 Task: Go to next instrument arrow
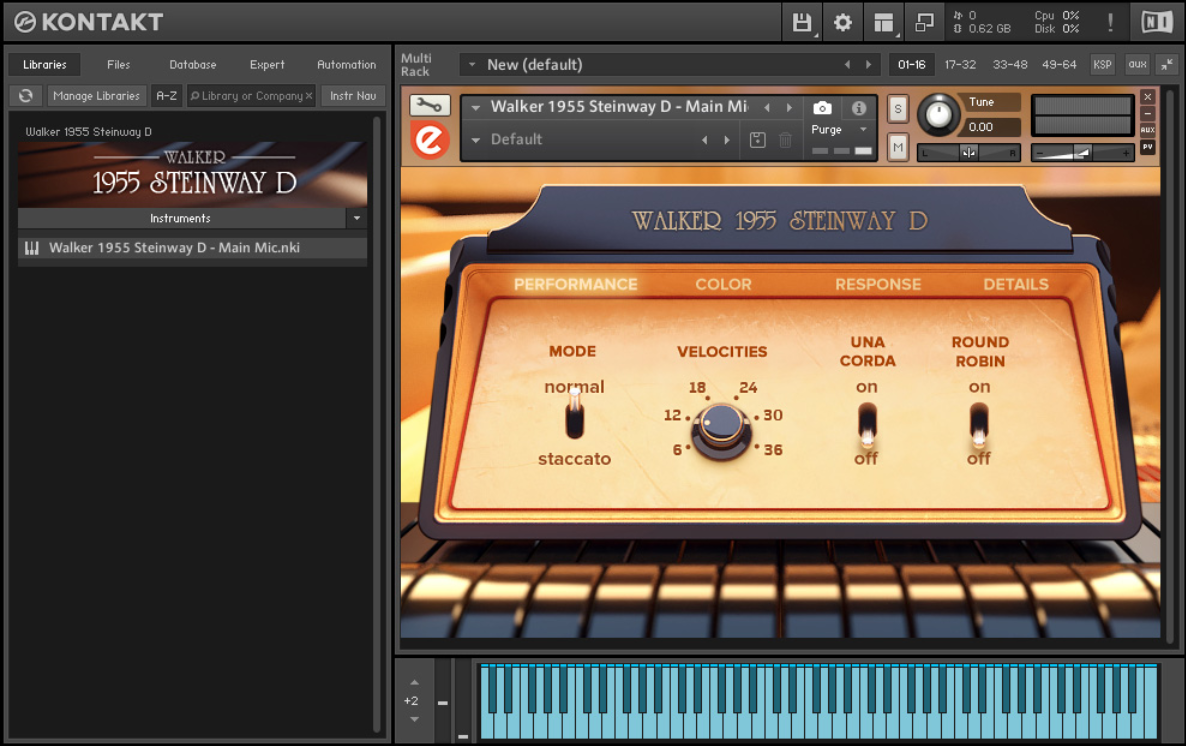click(x=789, y=107)
